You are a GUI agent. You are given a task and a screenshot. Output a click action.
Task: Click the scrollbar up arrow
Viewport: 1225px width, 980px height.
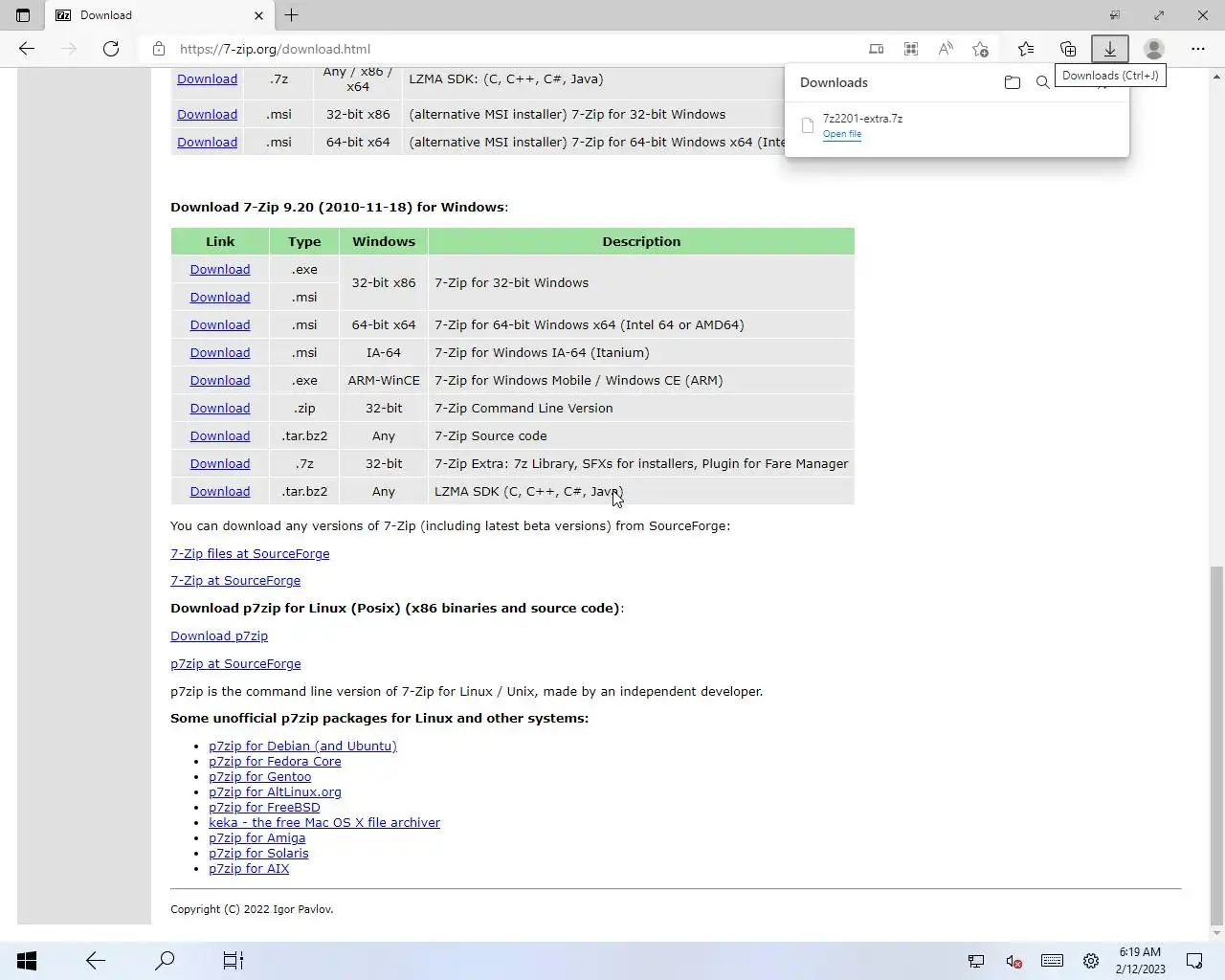click(x=1216, y=75)
